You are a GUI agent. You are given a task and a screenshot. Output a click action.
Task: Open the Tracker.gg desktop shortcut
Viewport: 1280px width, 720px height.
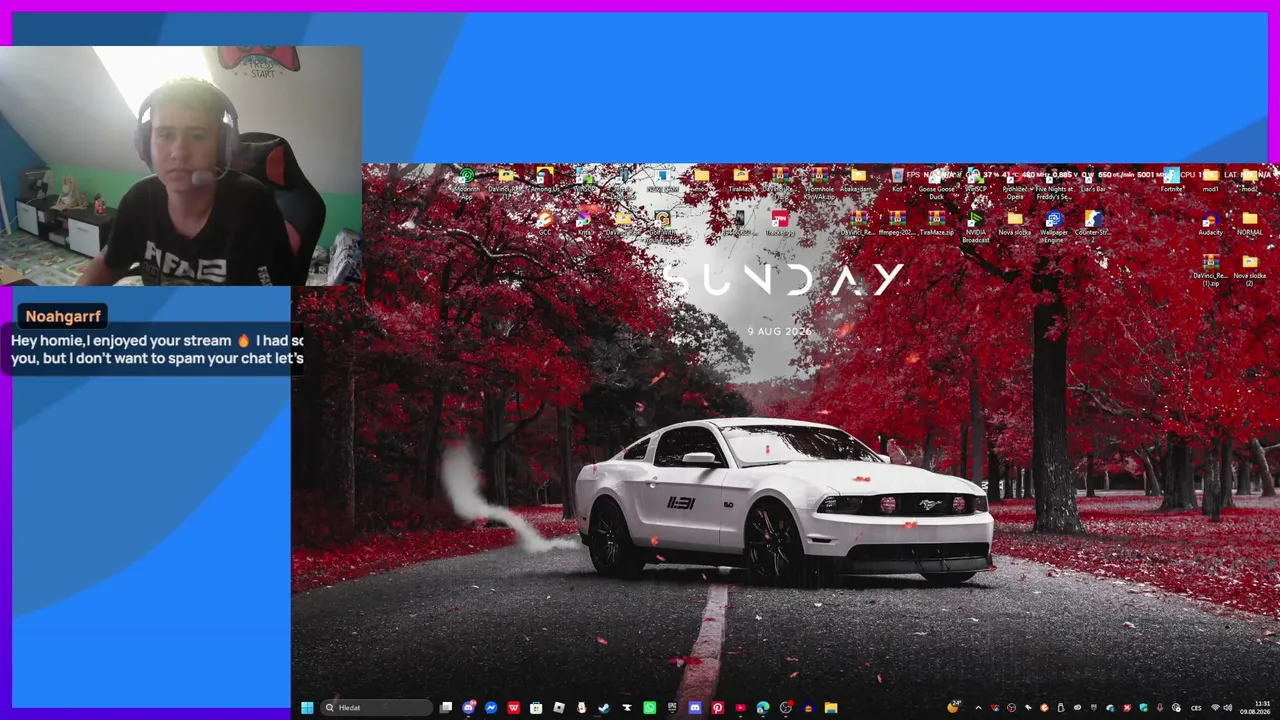[x=780, y=223]
